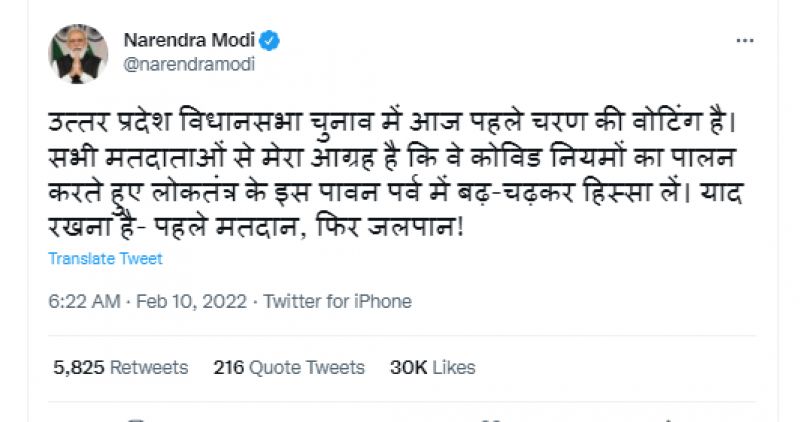Screen dimensions: 800x422
Task: Open Narendra Modi's profile photo
Action: (x=78, y=53)
